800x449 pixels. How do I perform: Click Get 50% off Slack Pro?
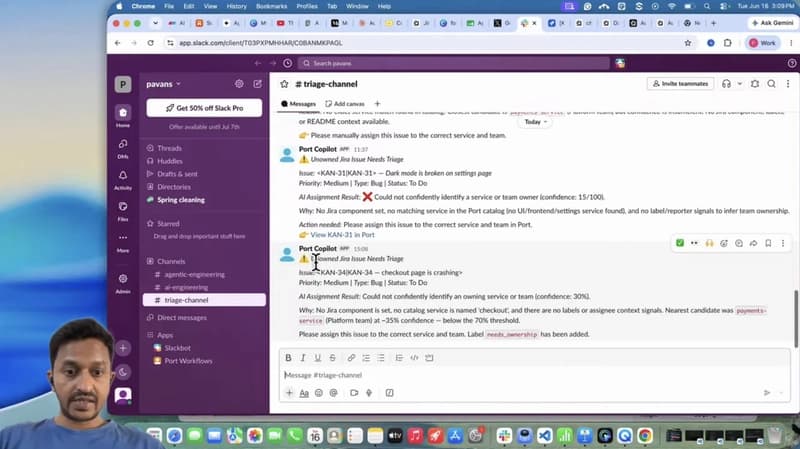(204, 108)
